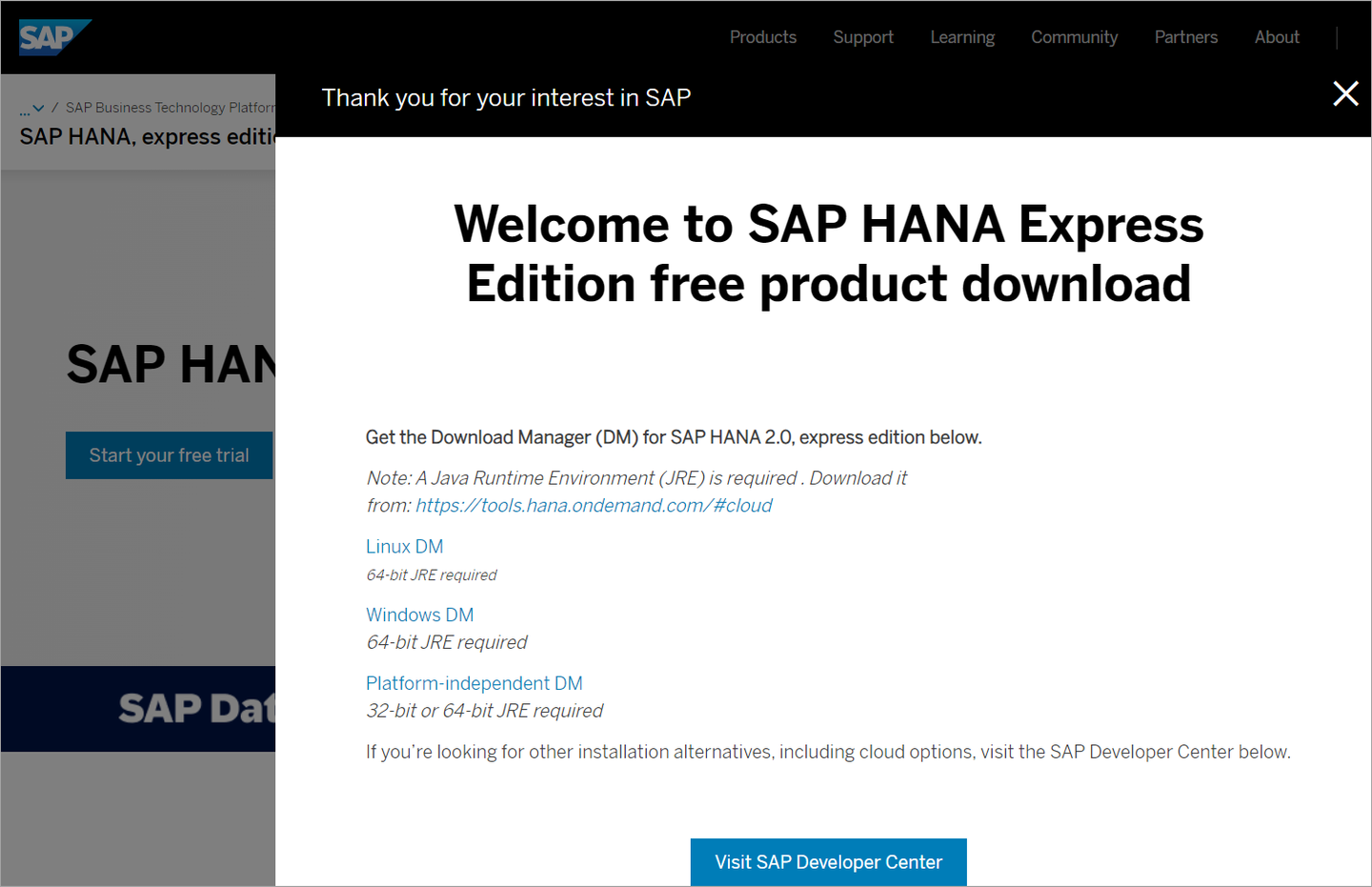1372x887 pixels.
Task: Click the 'Welcome to SAP HANA Express' heading
Action: (x=829, y=254)
